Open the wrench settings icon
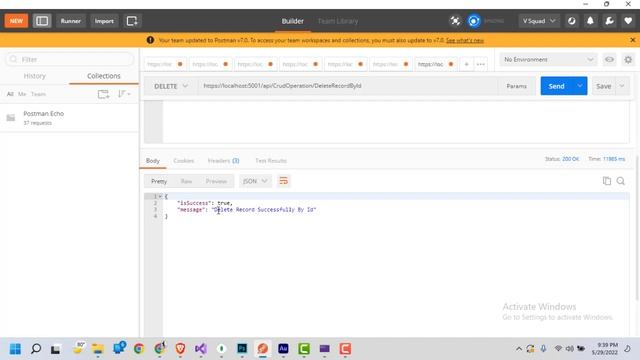 (x=609, y=21)
